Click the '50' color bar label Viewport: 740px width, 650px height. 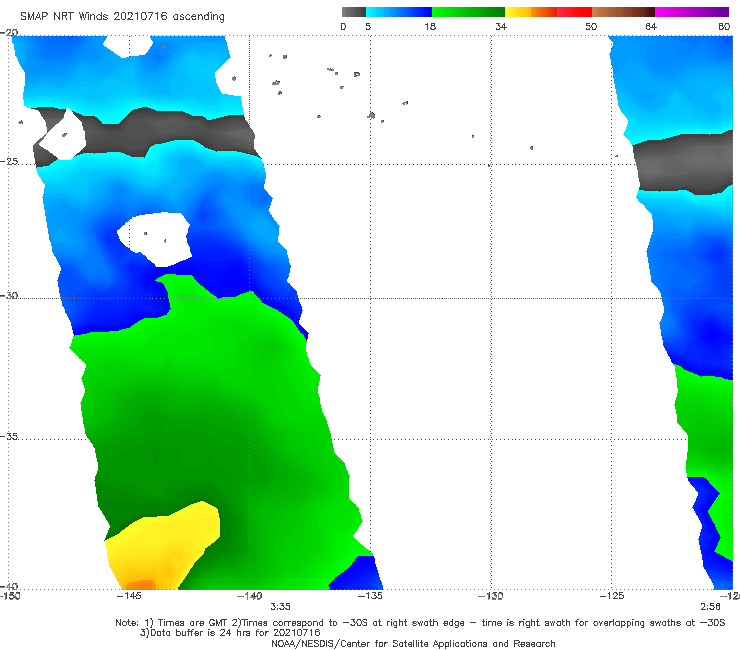point(591,26)
